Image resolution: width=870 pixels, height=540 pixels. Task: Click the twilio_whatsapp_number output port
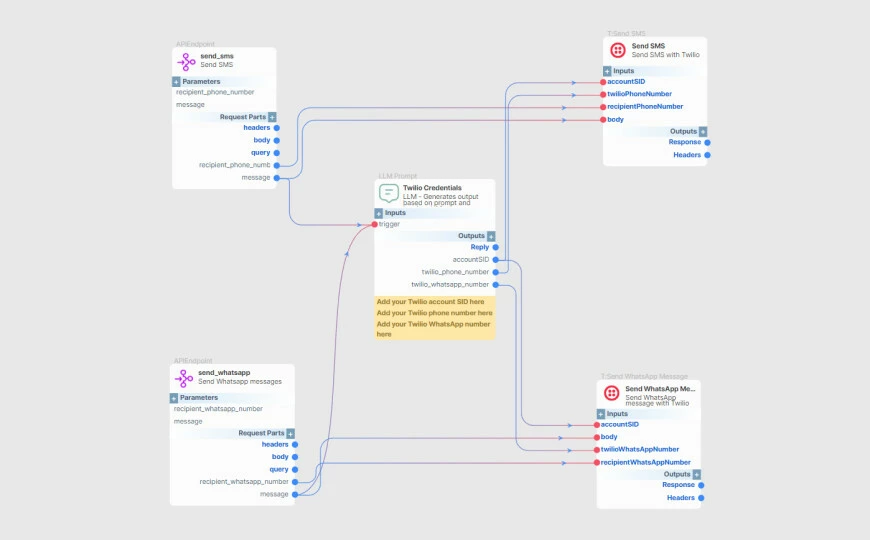(495, 285)
